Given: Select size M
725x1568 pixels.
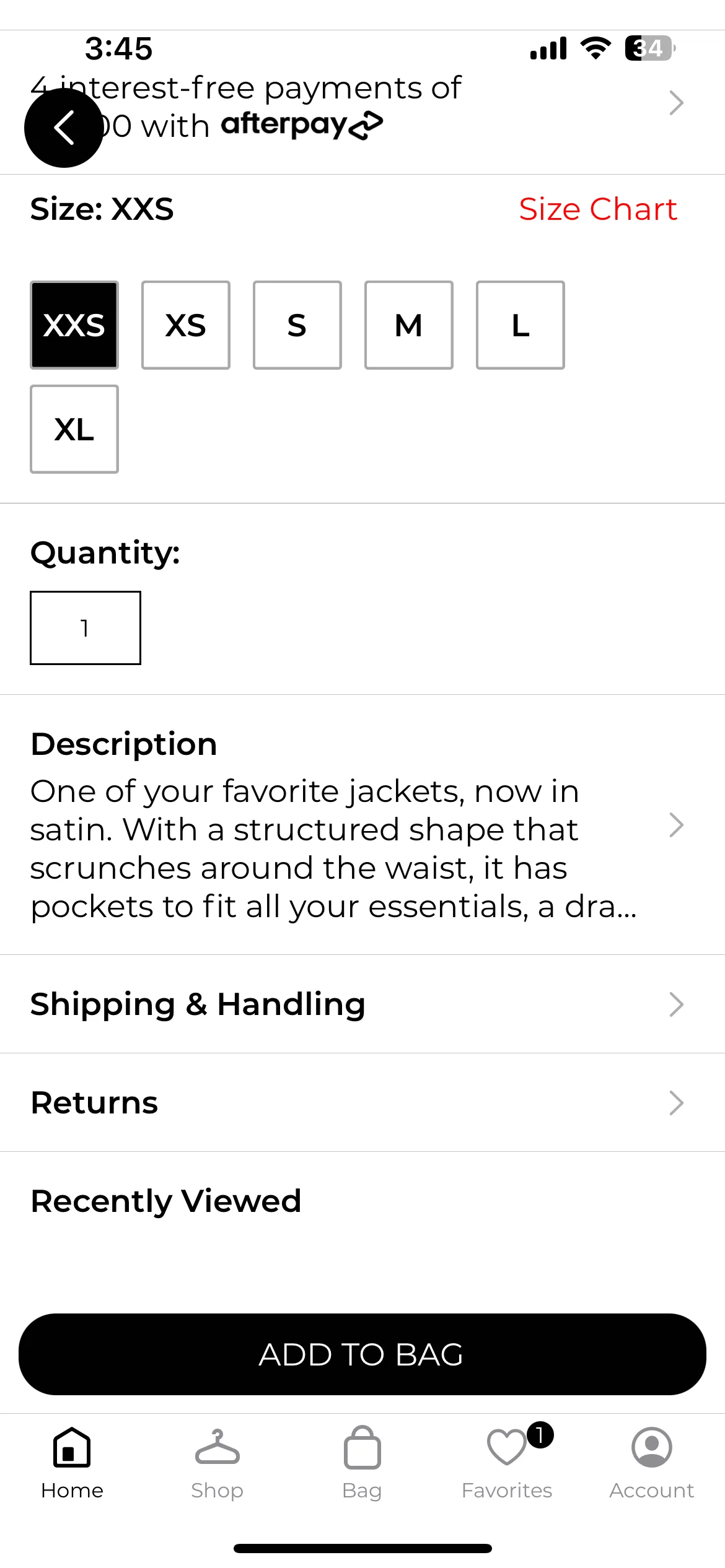Looking at the screenshot, I should (x=409, y=325).
